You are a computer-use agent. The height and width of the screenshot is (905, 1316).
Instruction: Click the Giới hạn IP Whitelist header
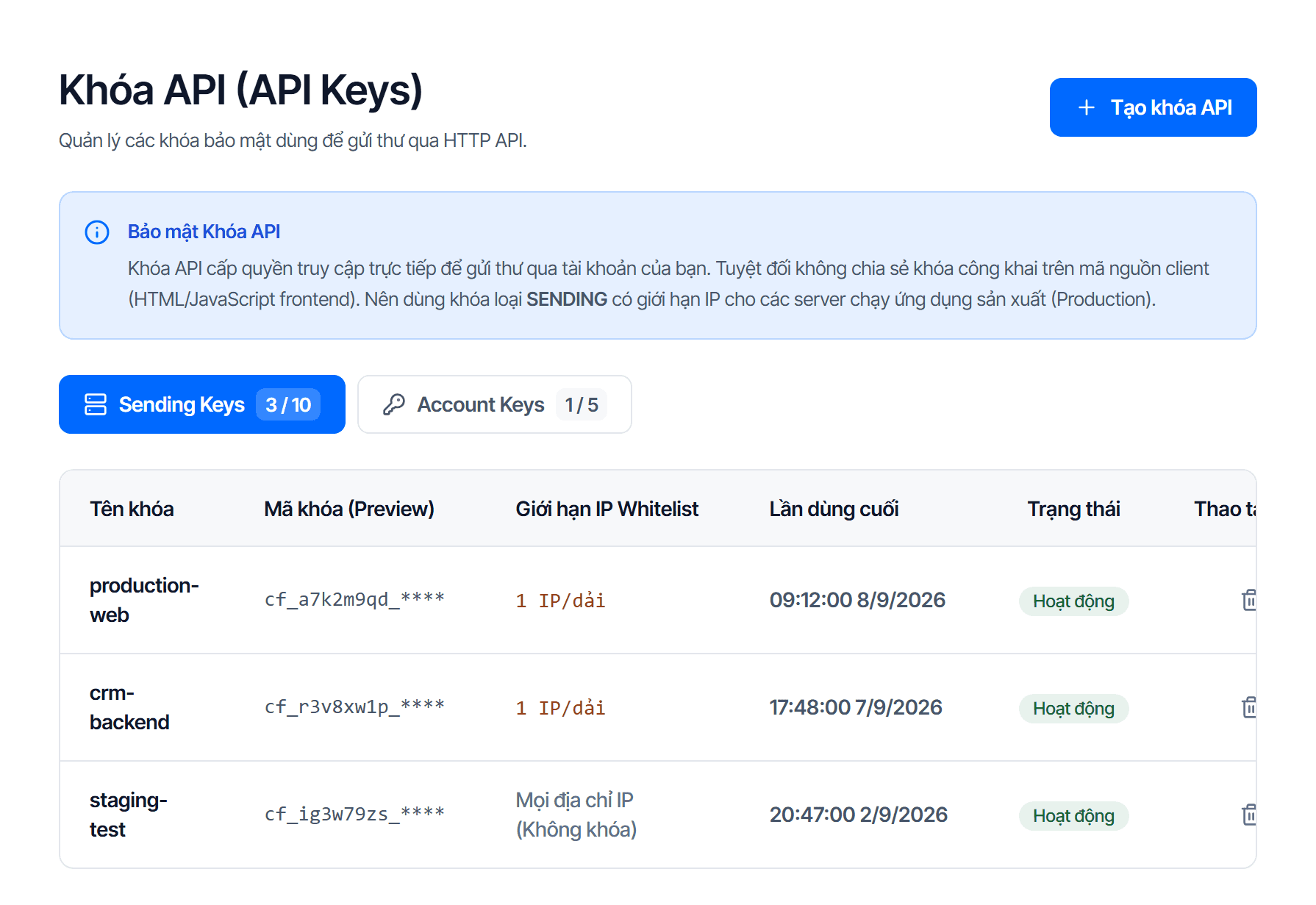[x=607, y=509]
